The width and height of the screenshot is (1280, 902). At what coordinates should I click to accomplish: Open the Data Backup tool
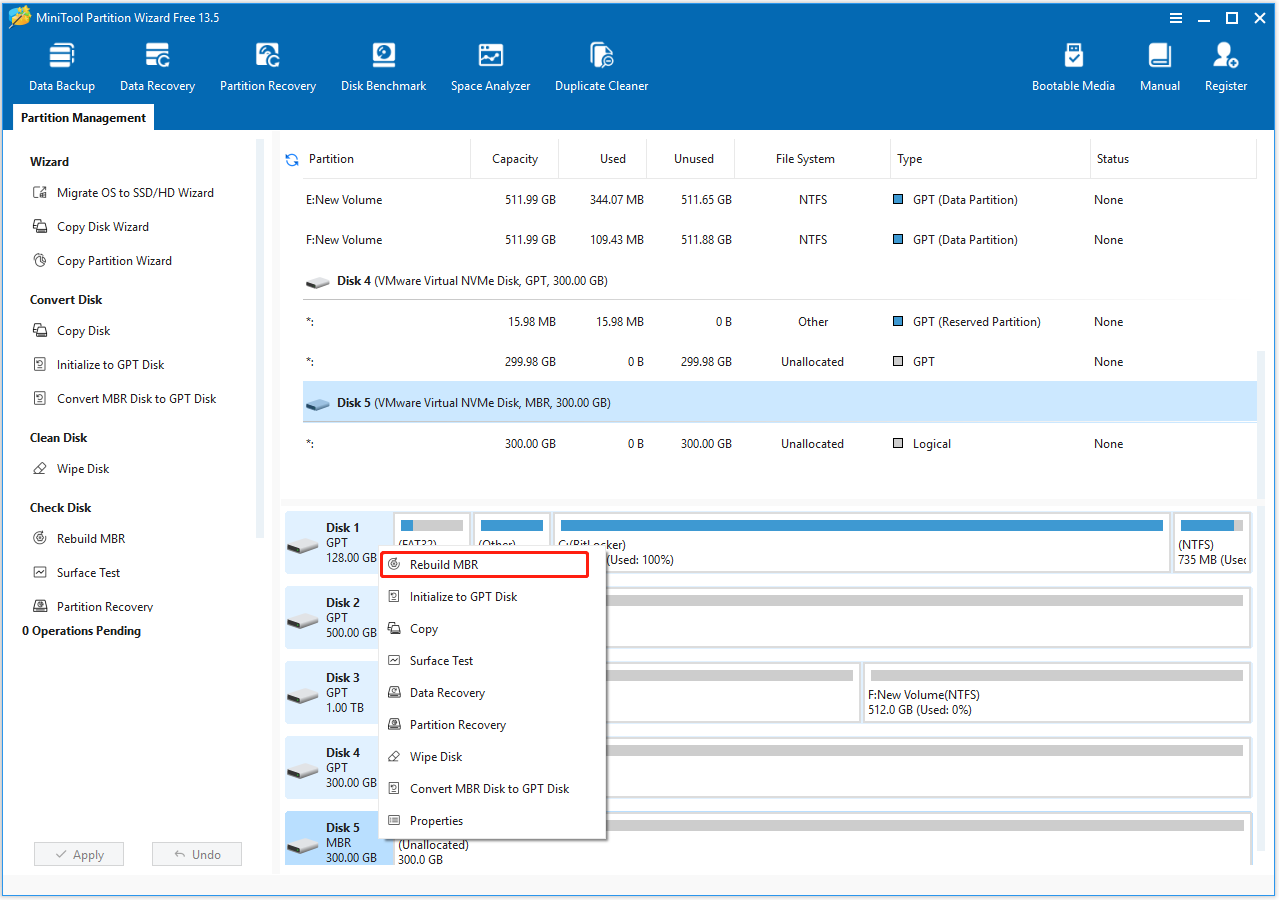pos(62,67)
